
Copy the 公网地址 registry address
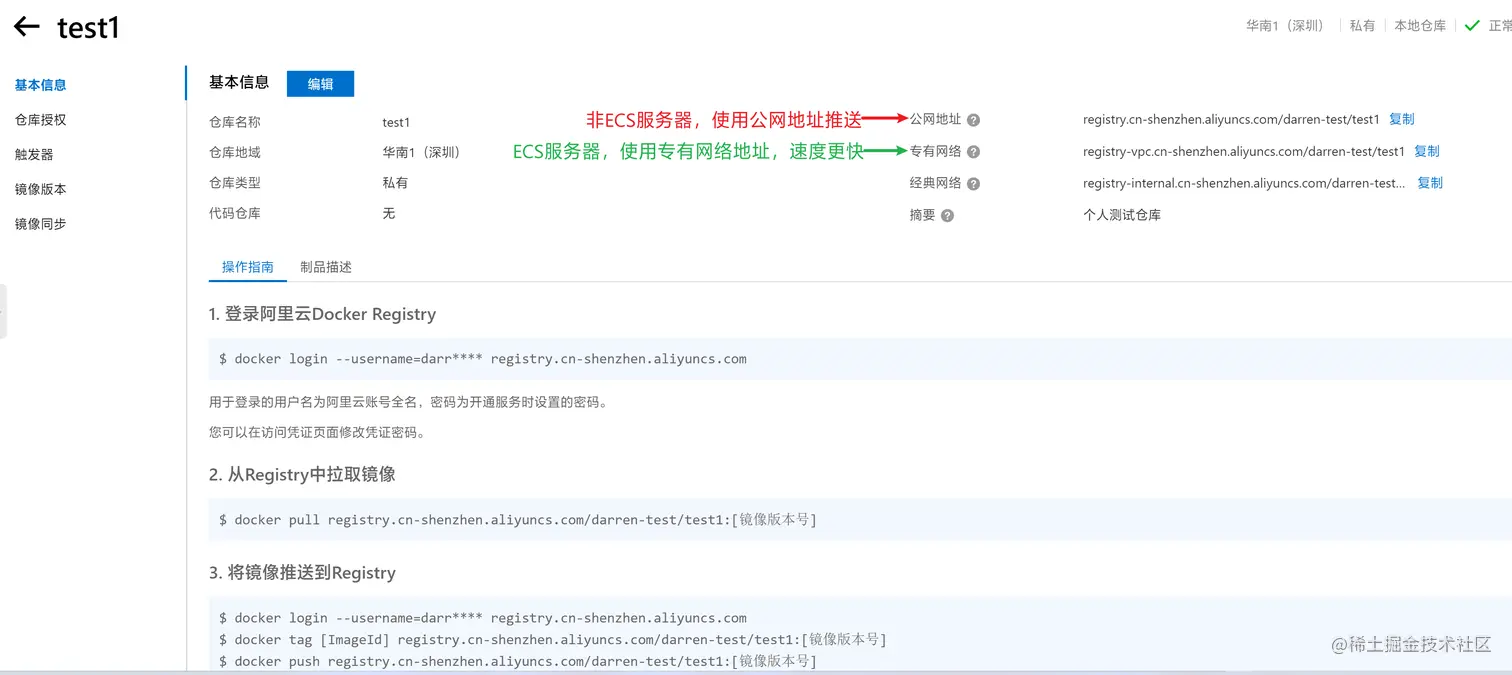point(1401,119)
